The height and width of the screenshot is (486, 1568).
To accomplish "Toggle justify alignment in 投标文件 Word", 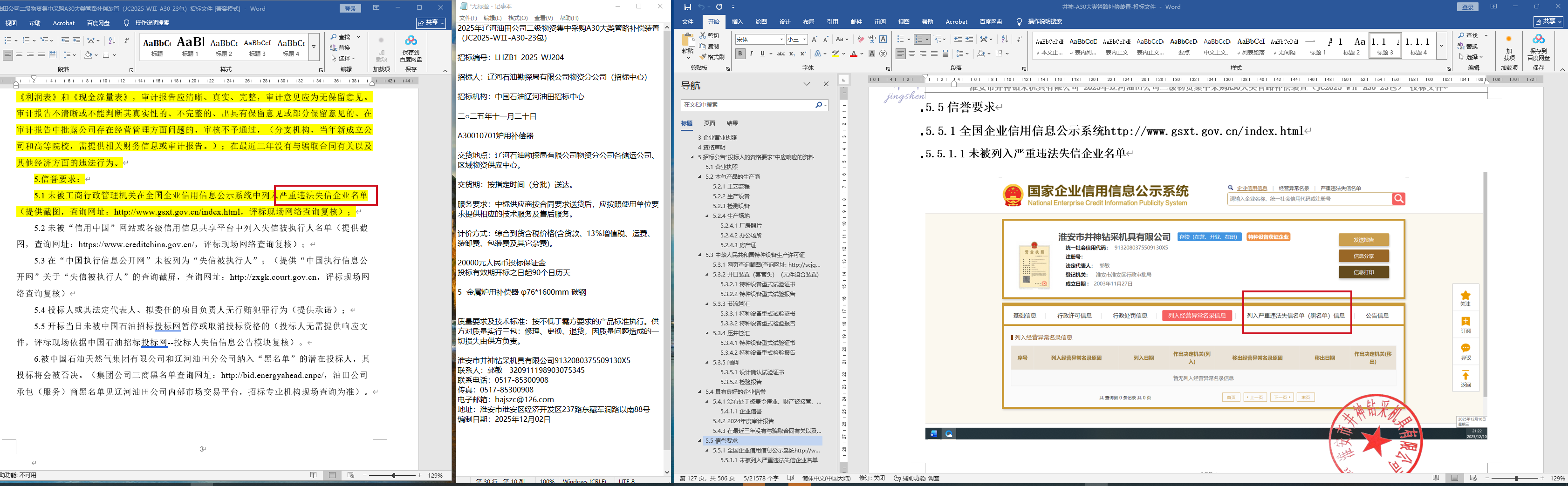I will coord(934,54).
